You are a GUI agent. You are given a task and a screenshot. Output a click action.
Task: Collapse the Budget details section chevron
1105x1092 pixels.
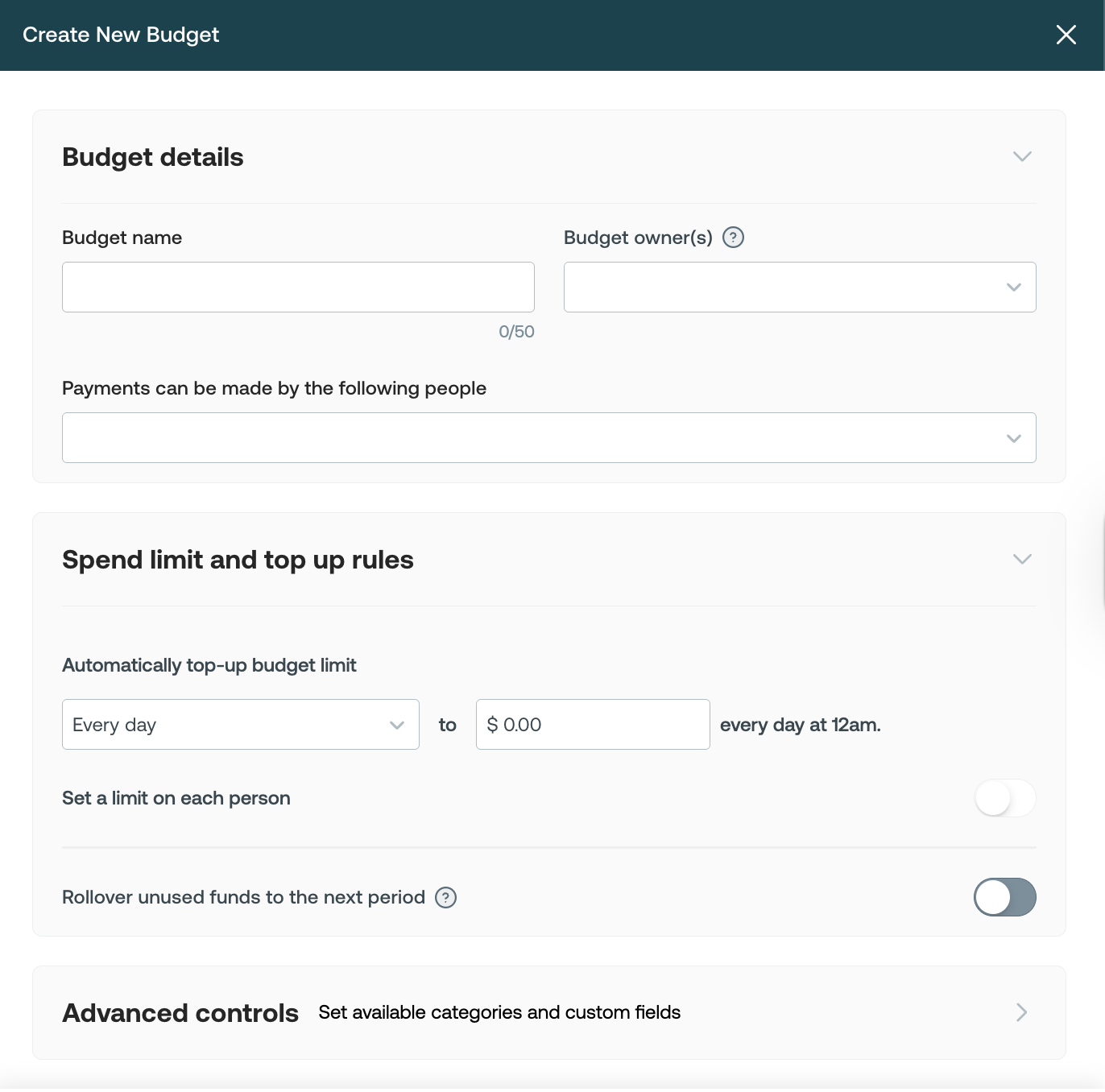click(1022, 156)
